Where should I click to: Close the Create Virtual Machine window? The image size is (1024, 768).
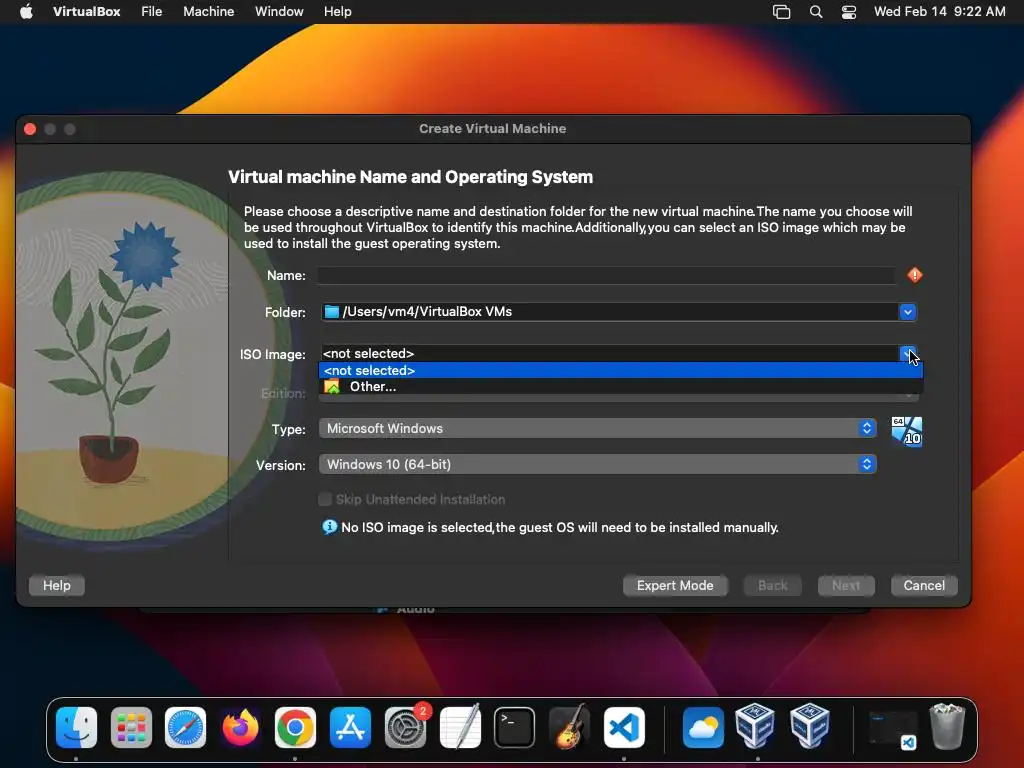(30, 129)
